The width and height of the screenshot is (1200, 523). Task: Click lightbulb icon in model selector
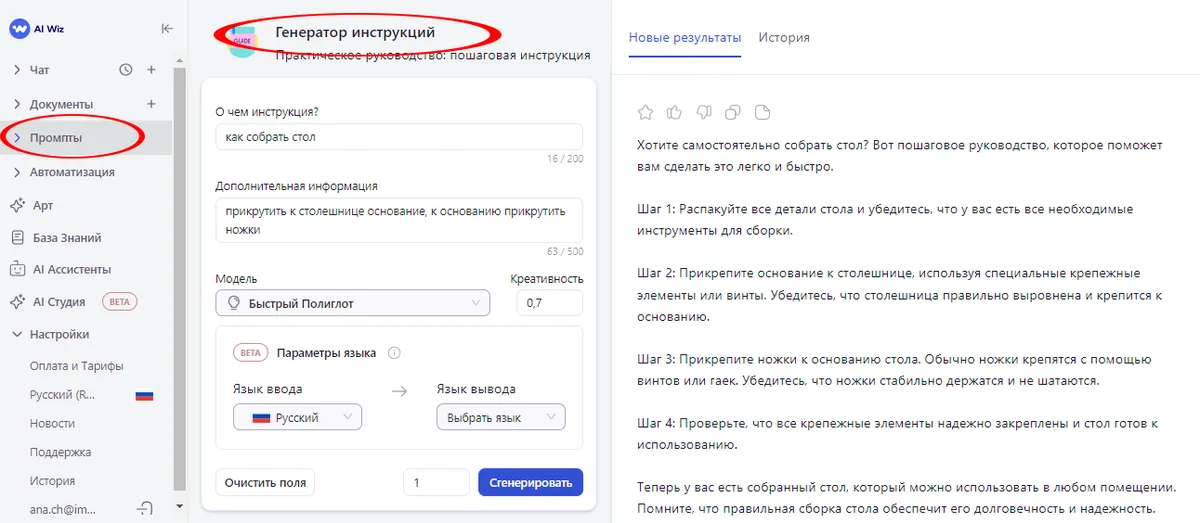[234, 303]
